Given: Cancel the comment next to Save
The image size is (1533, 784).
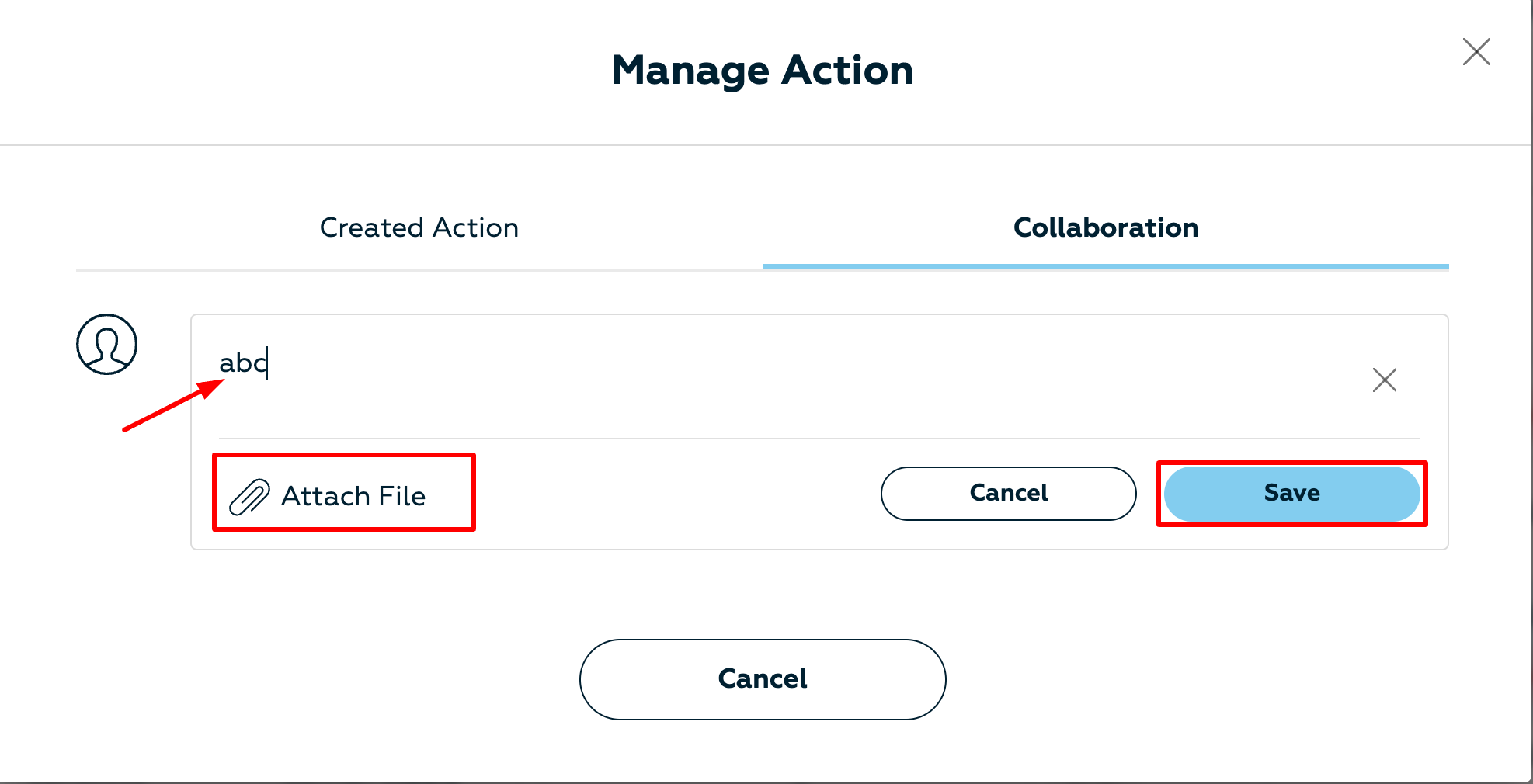Looking at the screenshot, I should click(x=1009, y=494).
